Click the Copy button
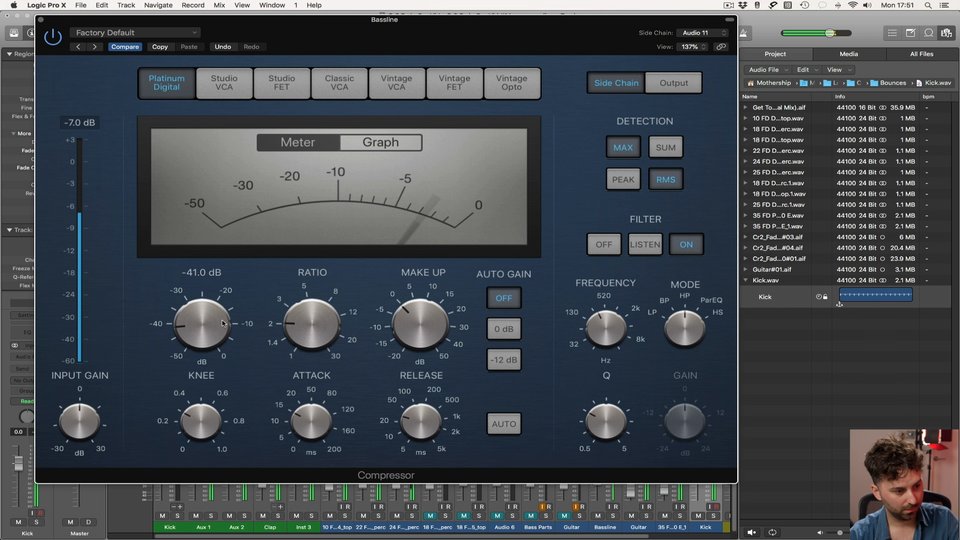Image resolution: width=960 pixels, height=540 pixels. 160,47
